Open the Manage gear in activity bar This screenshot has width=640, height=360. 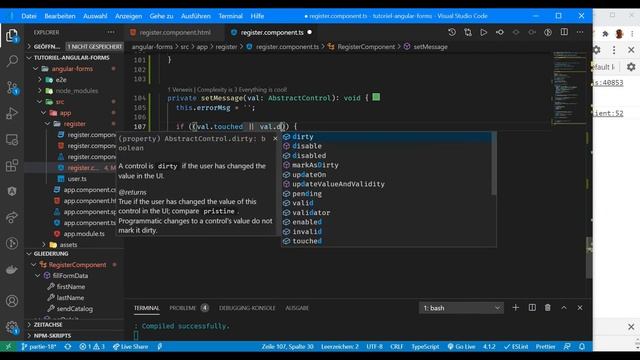(x=12, y=327)
